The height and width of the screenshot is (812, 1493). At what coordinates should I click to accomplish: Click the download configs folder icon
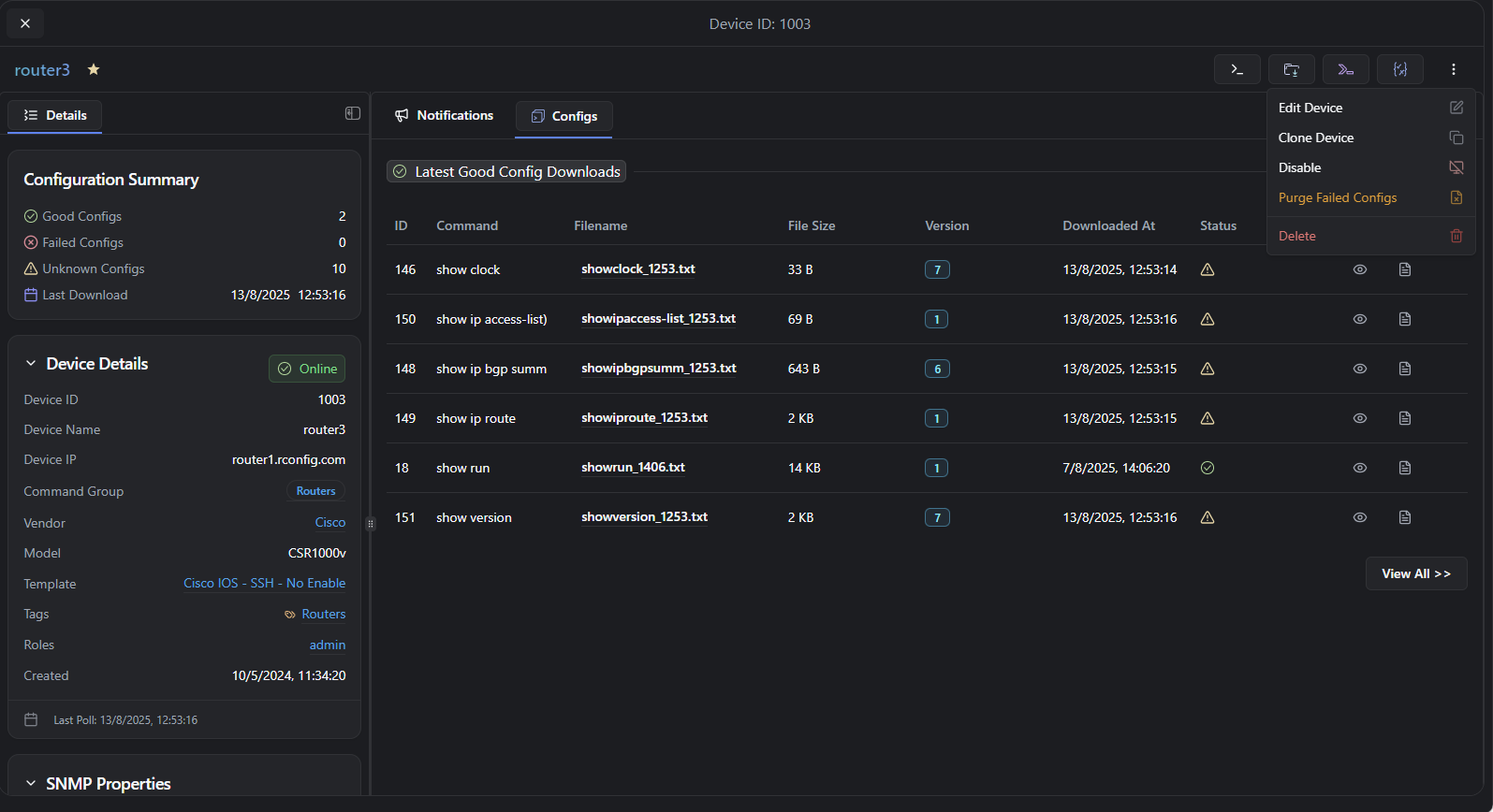pos(1291,69)
